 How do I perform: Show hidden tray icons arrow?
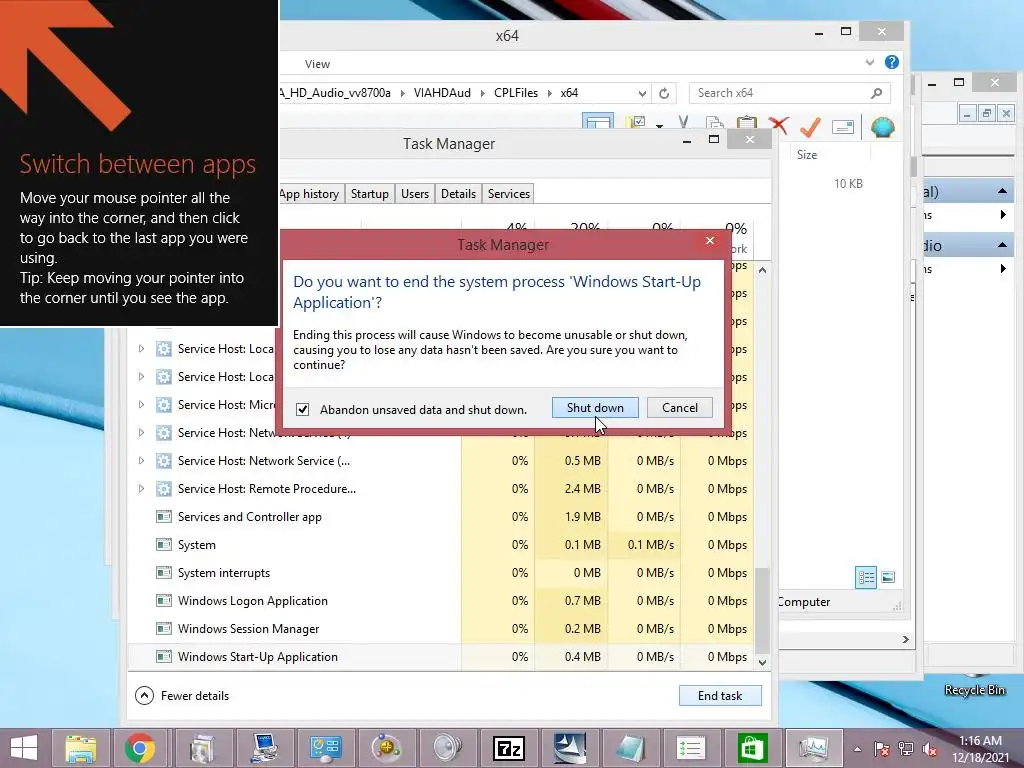point(857,749)
